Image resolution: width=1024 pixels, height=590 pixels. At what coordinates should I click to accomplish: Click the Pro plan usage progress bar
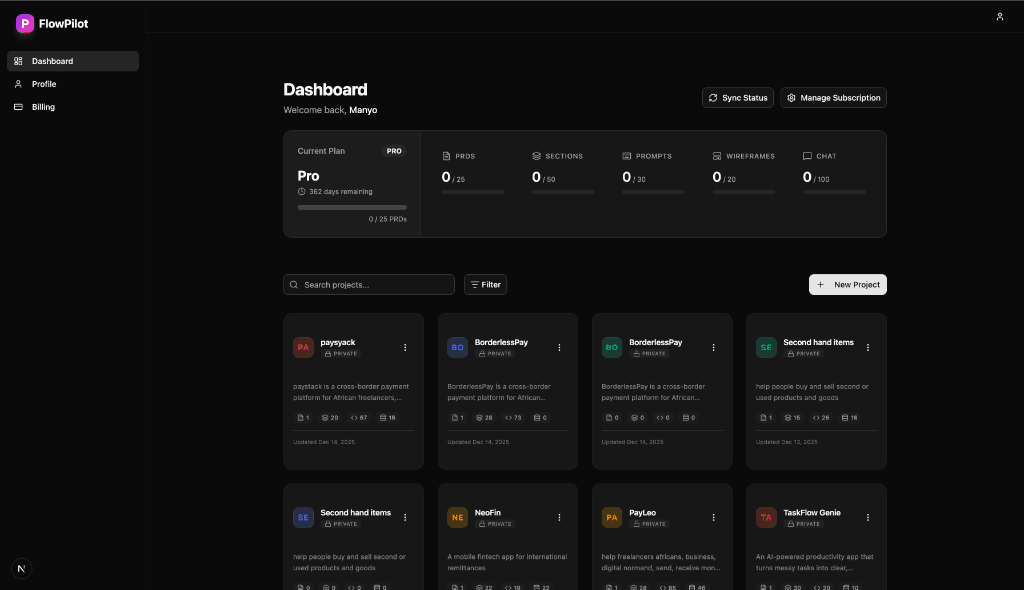(352, 206)
